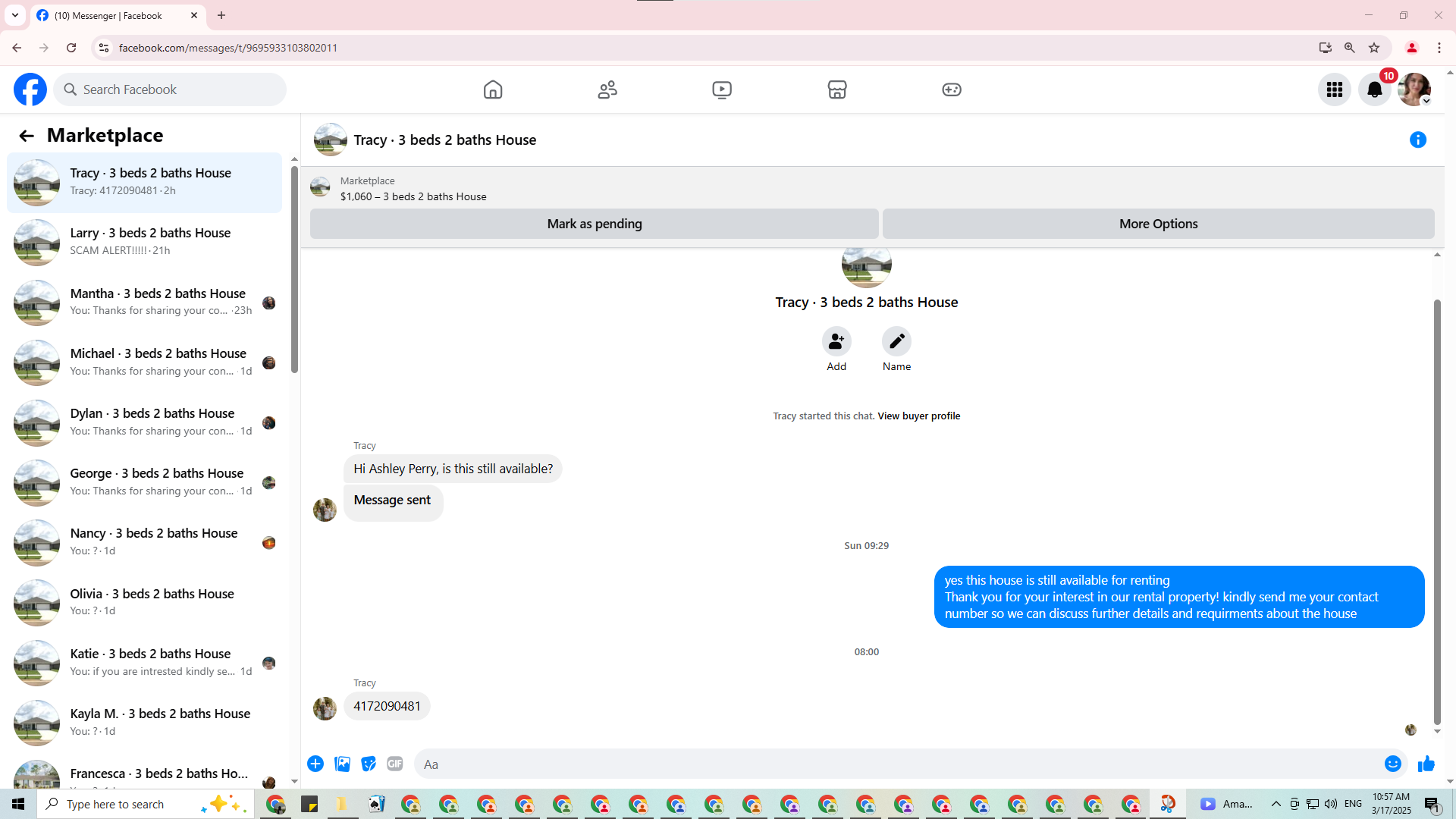Open the Windows notification center
1456x819 pixels.
[1432, 804]
